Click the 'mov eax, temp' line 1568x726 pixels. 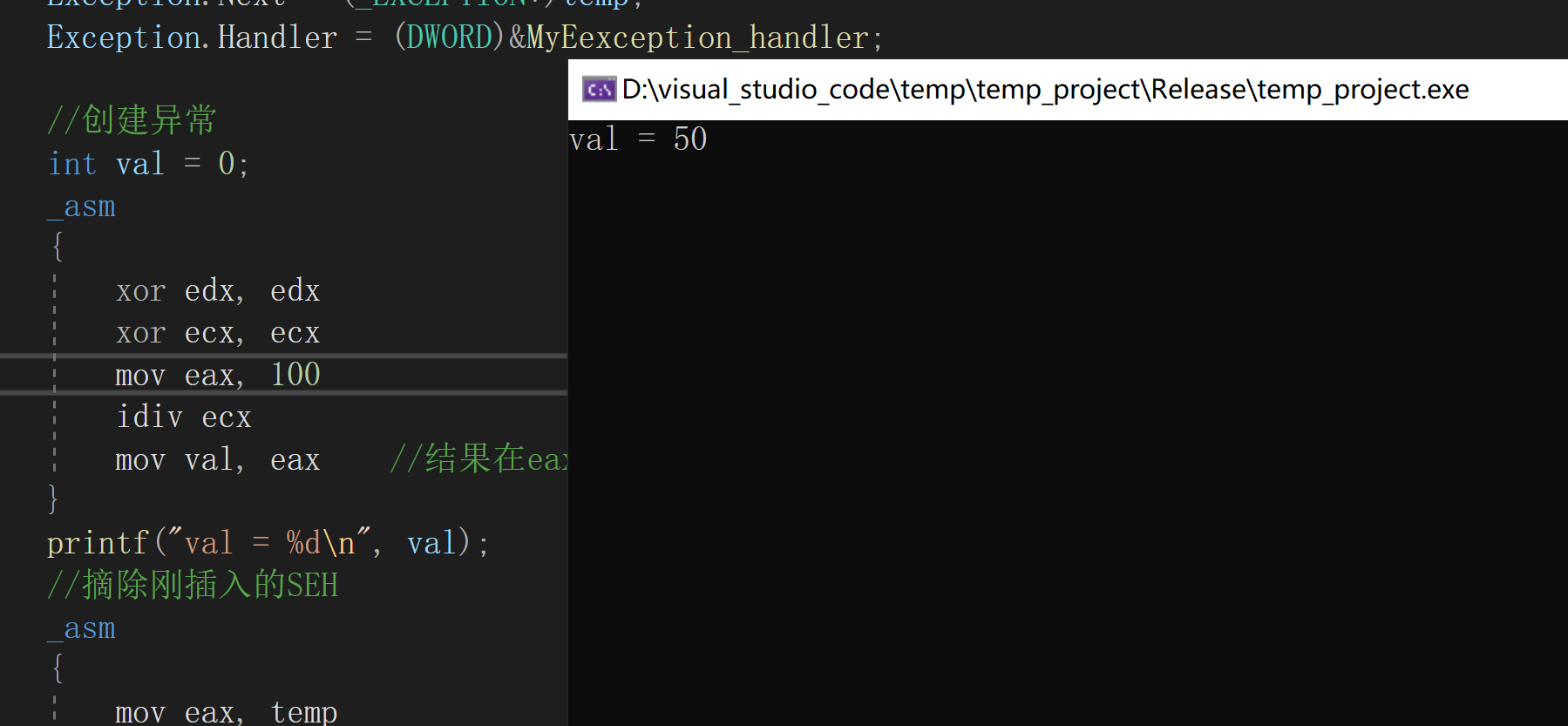point(227,712)
